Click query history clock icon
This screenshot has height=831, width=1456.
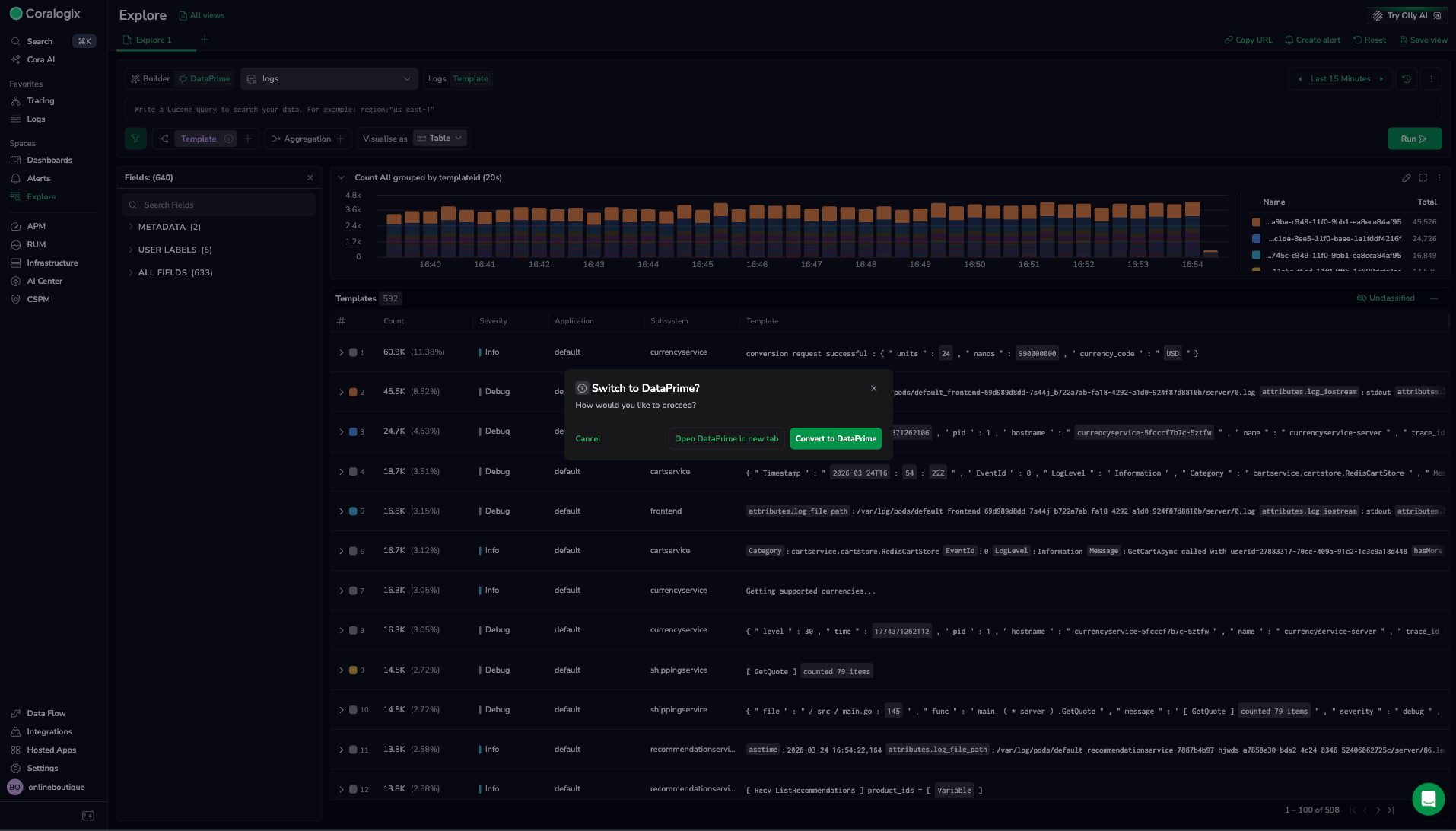pos(1407,78)
